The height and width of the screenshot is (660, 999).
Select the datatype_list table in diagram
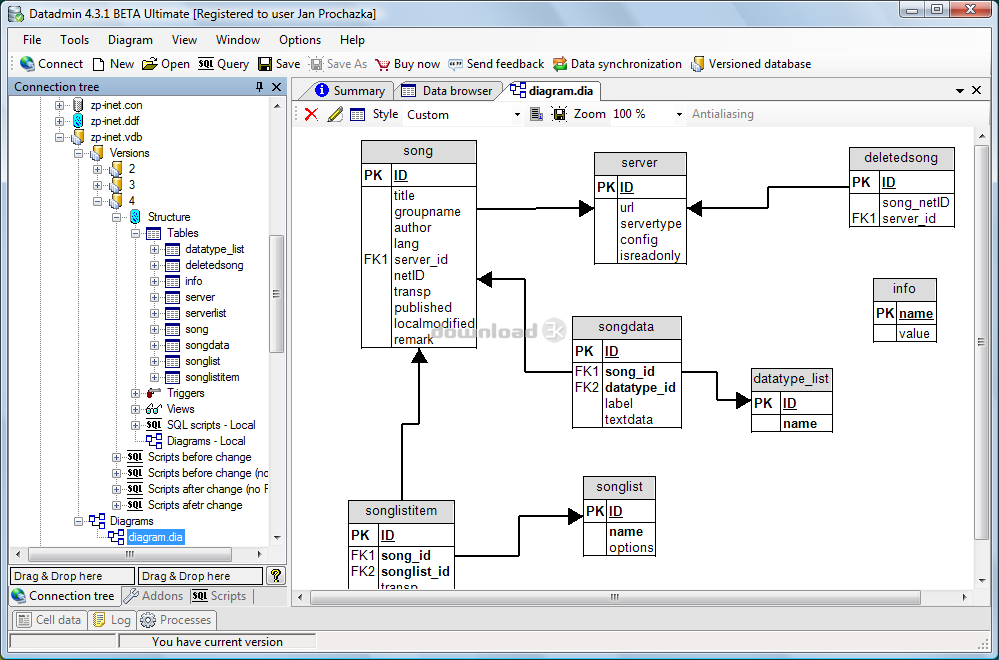tap(791, 401)
